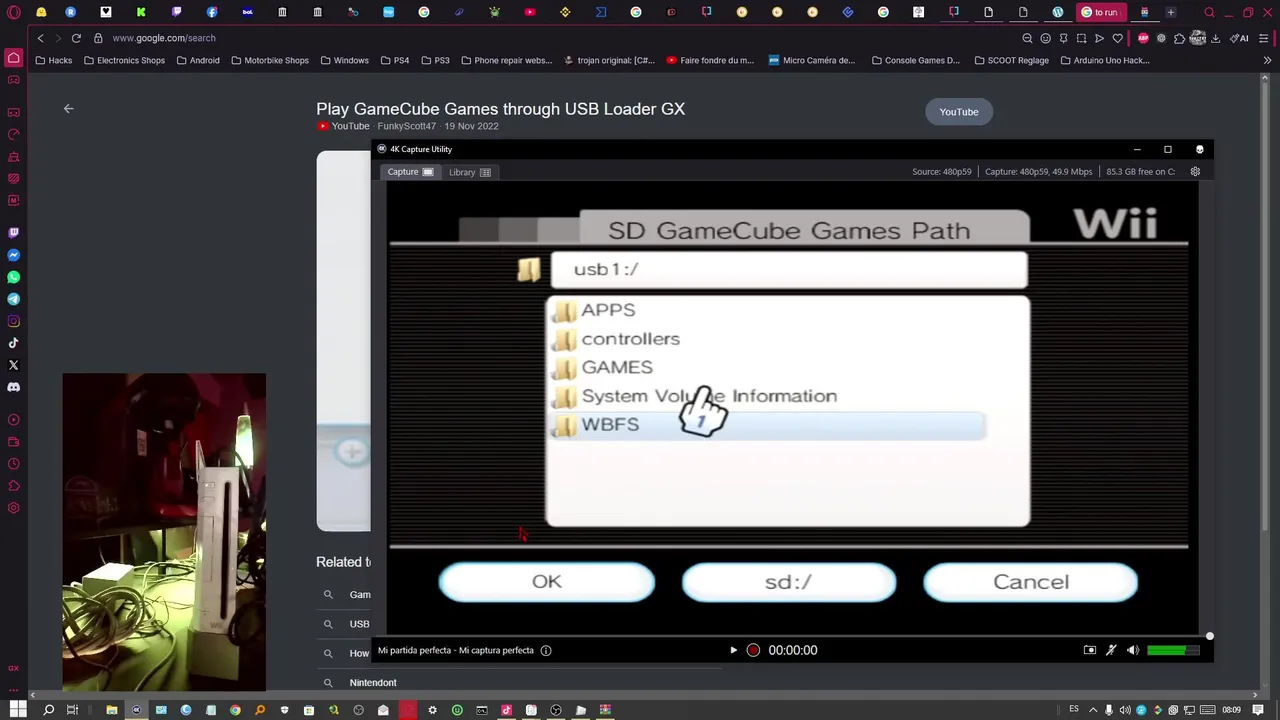Click the Opera zoom icon in address bar
1280x720 pixels.
pos(1027,38)
